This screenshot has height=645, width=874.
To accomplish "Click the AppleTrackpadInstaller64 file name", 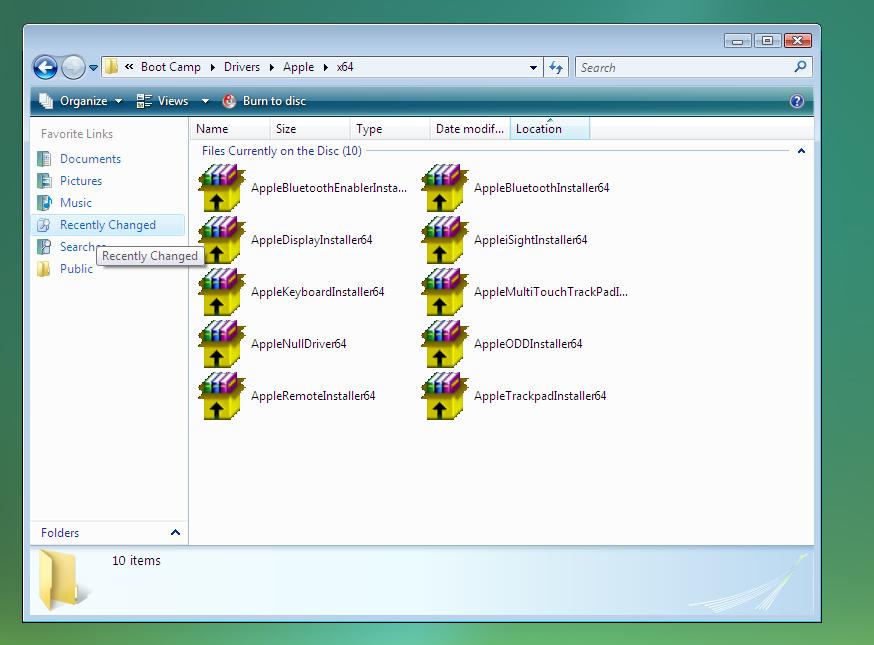I will click(x=540, y=396).
